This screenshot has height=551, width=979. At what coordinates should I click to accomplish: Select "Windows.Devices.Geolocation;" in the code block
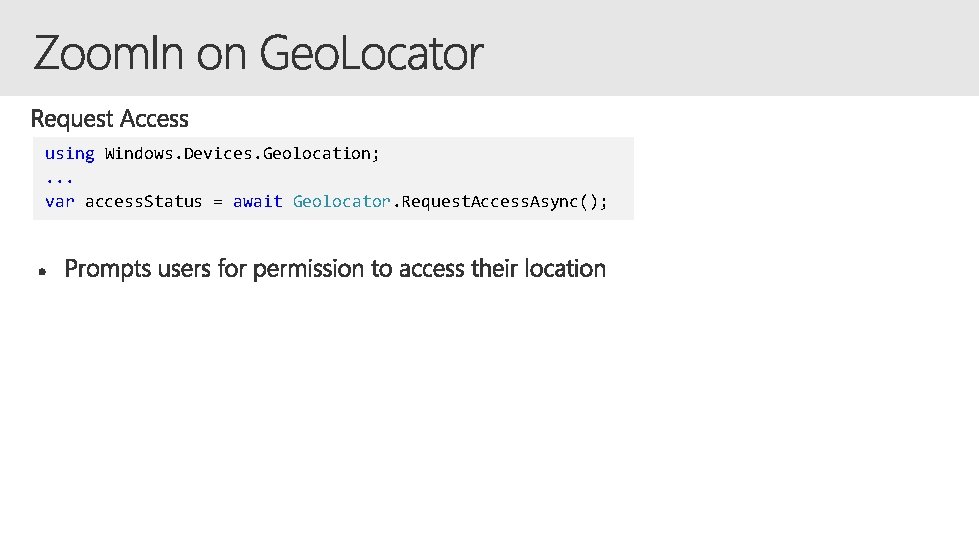tap(242, 153)
